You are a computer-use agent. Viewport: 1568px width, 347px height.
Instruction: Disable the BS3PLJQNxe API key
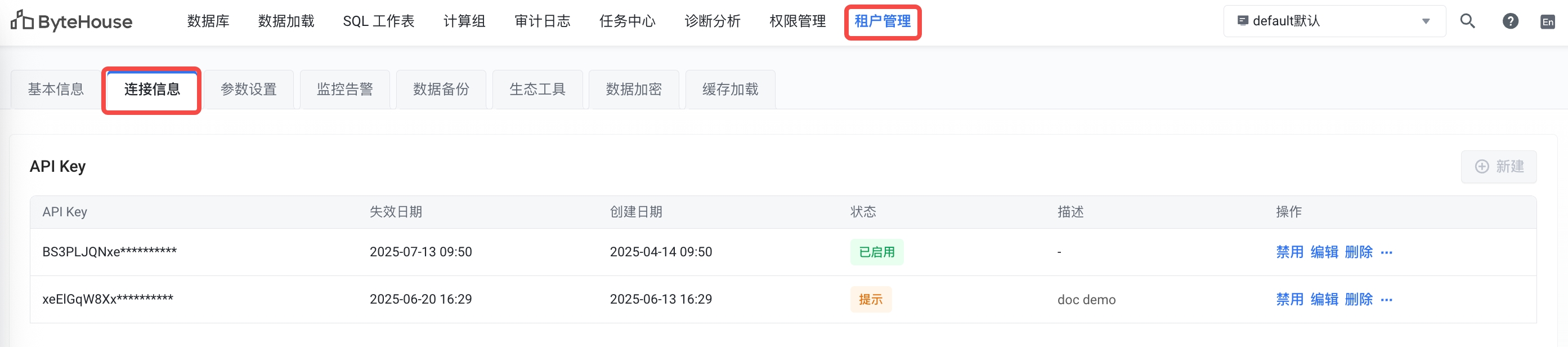[x=1289, y=252]
